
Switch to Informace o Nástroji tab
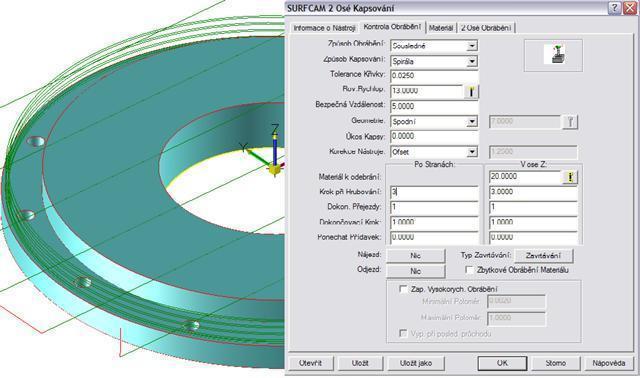point(324,28)
